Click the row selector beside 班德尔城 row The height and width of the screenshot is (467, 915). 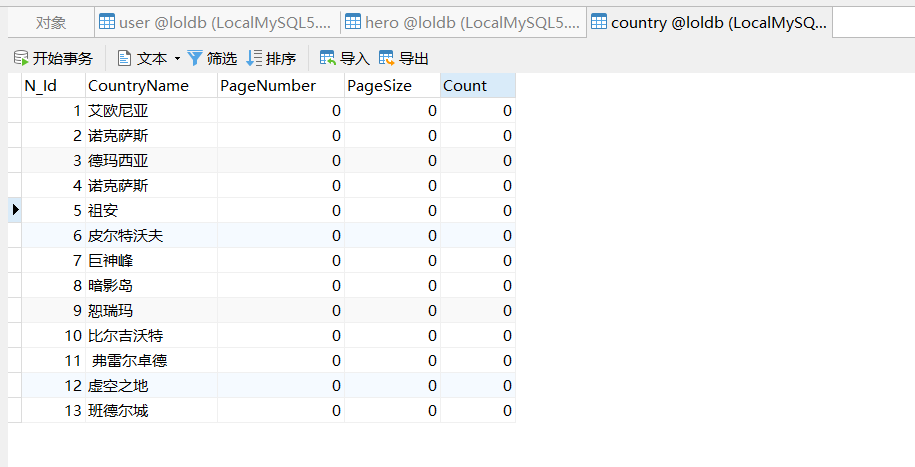click(x=15, y=410)
